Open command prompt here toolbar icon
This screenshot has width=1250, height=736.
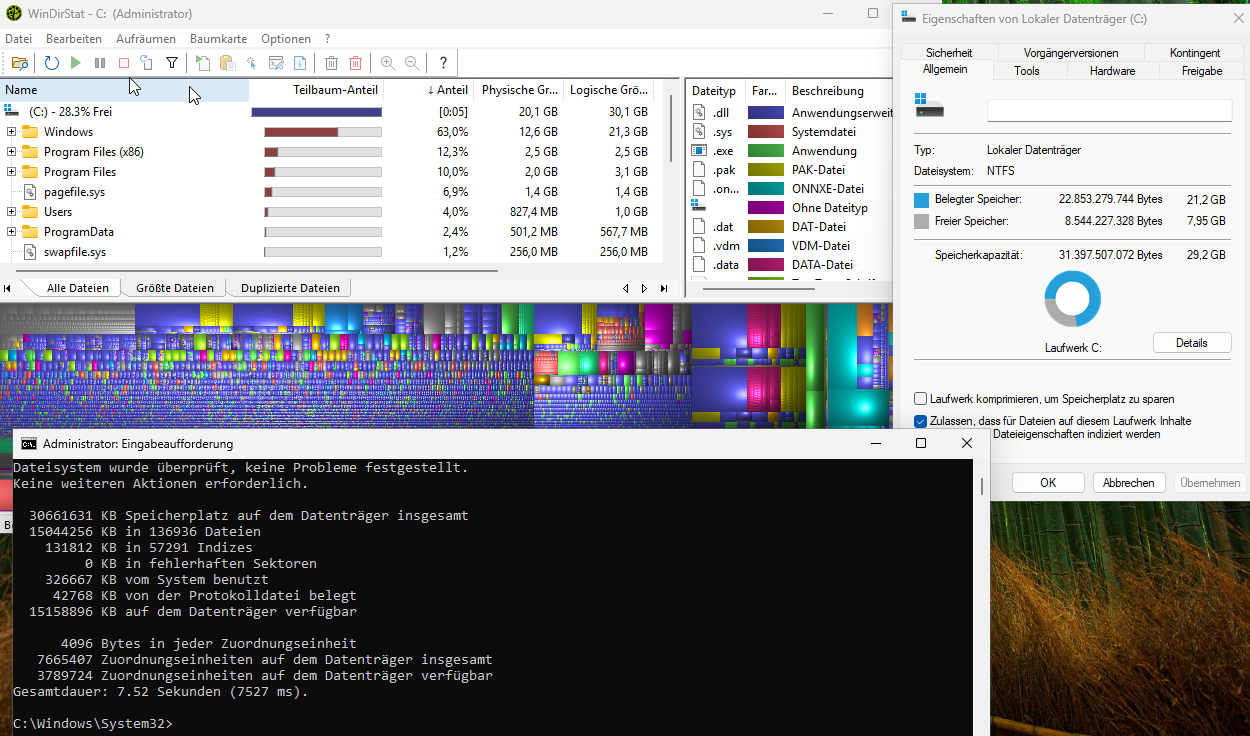pos(276,63)
